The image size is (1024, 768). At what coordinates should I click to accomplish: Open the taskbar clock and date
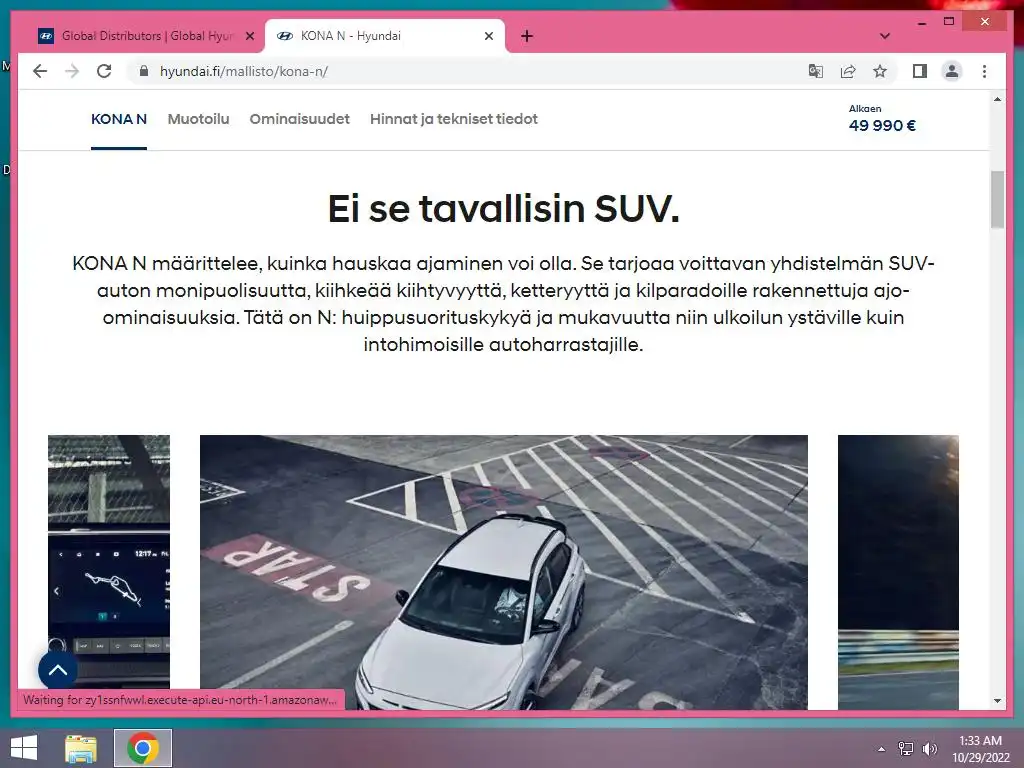[980, 749]
